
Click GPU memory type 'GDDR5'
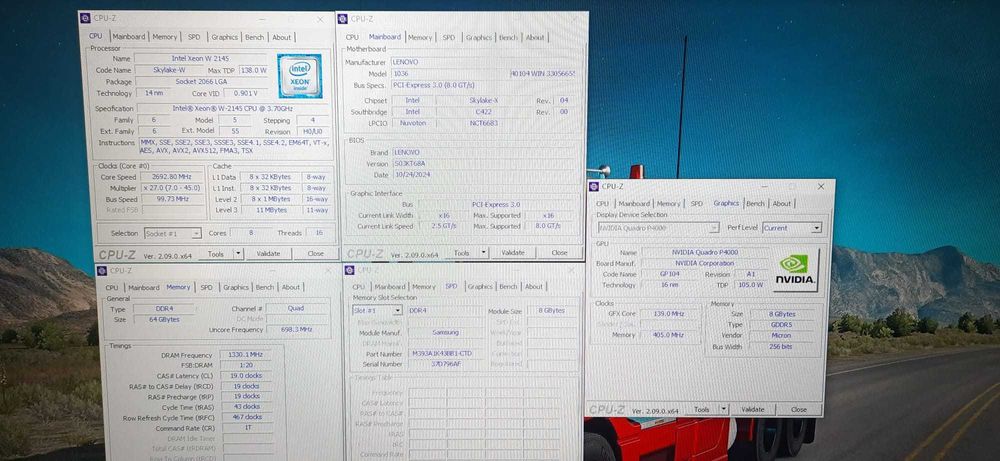point(781,325)
